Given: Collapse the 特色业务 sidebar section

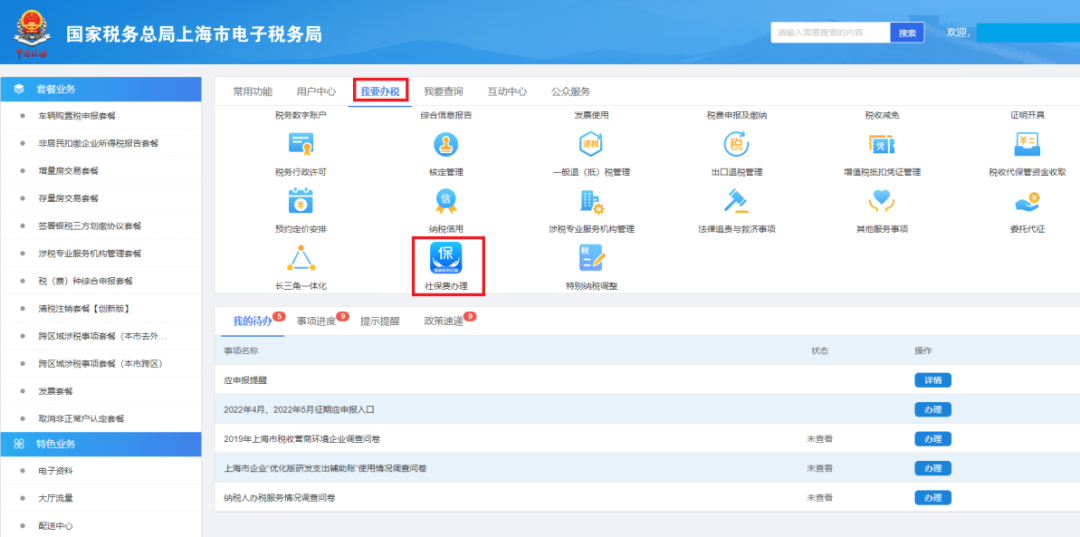Looking at the screenshot, I should coord(101,444).
